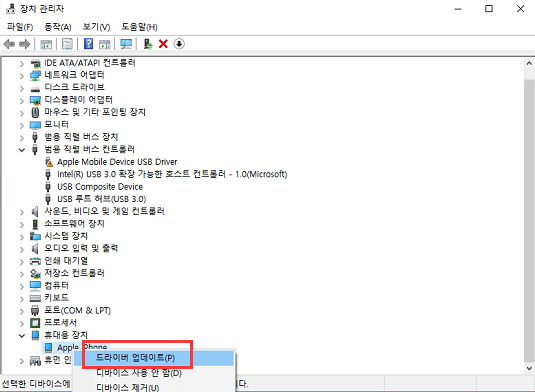Screen dimensions: 535x392
Task: Open the 보기(V) menu
Action: 96,27
